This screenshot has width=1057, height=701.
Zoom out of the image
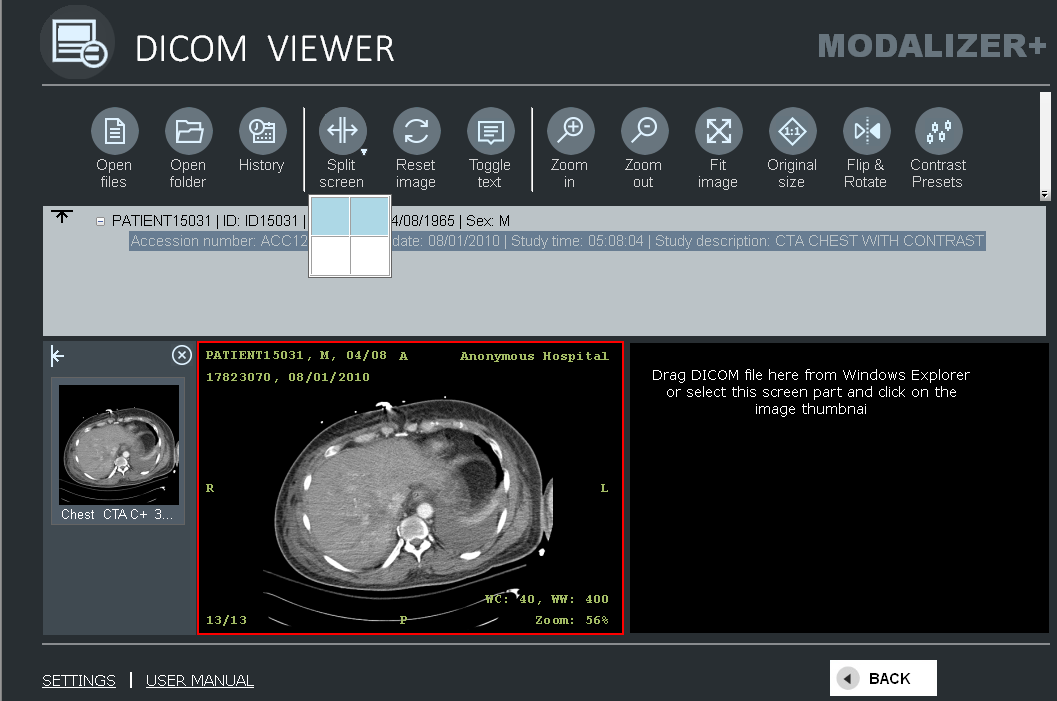(644, 131)
